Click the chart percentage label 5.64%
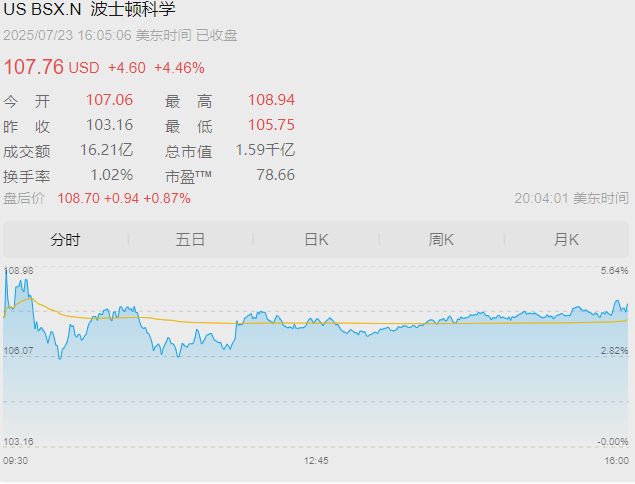This screenshot has width=635, height=484. tap(614, 271)
